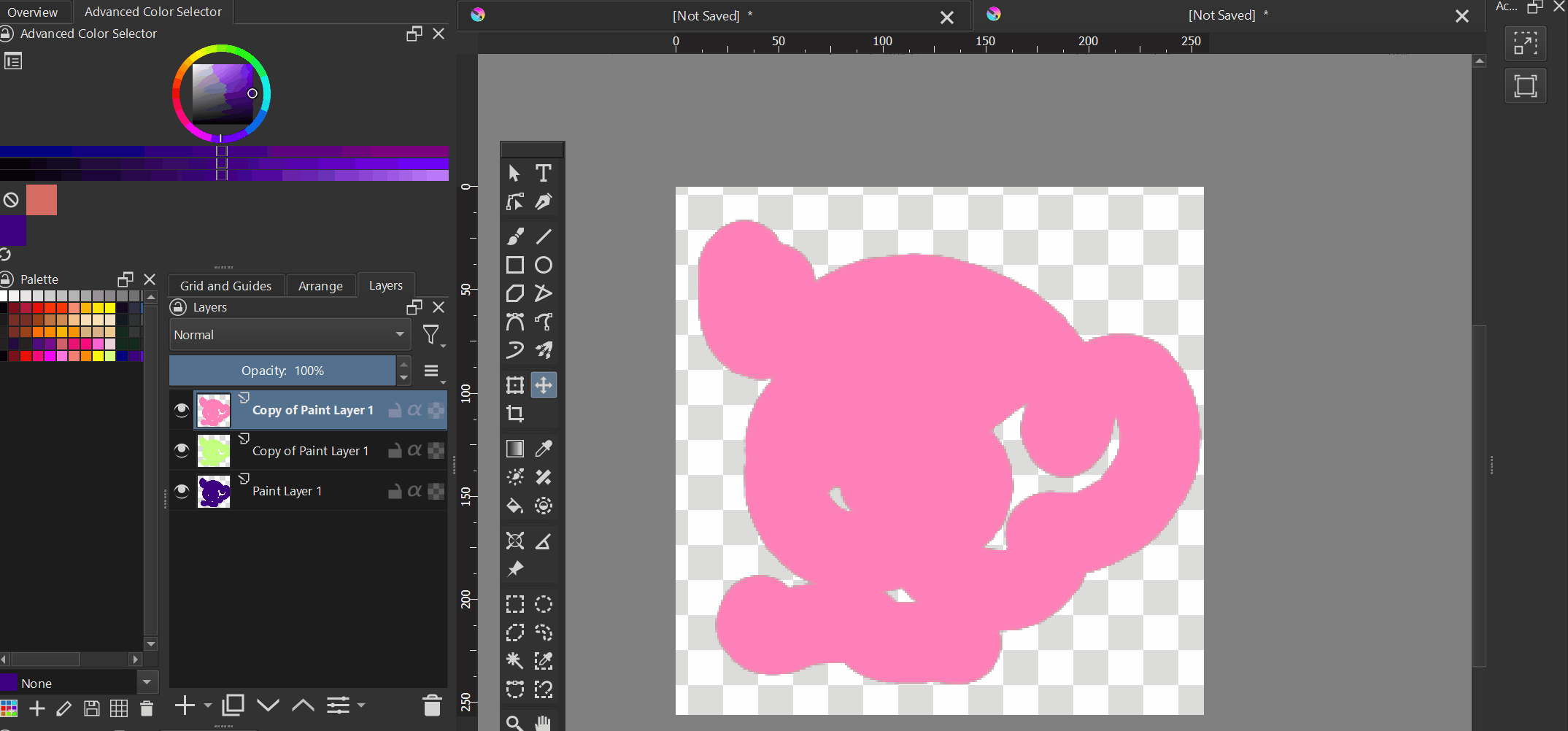Switch to the Advanced Color Selector tab
The image size is (1568, 731).
coord(153,12)
